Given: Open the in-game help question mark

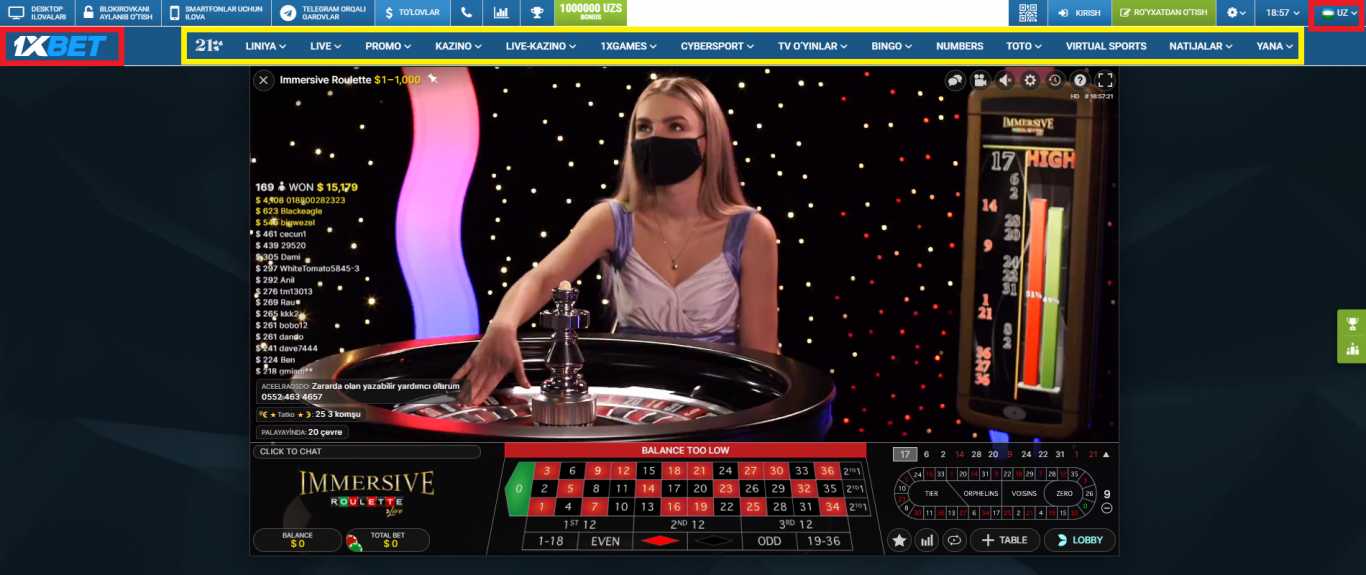Looking at the screenshot, I should tap(1080, 80).
